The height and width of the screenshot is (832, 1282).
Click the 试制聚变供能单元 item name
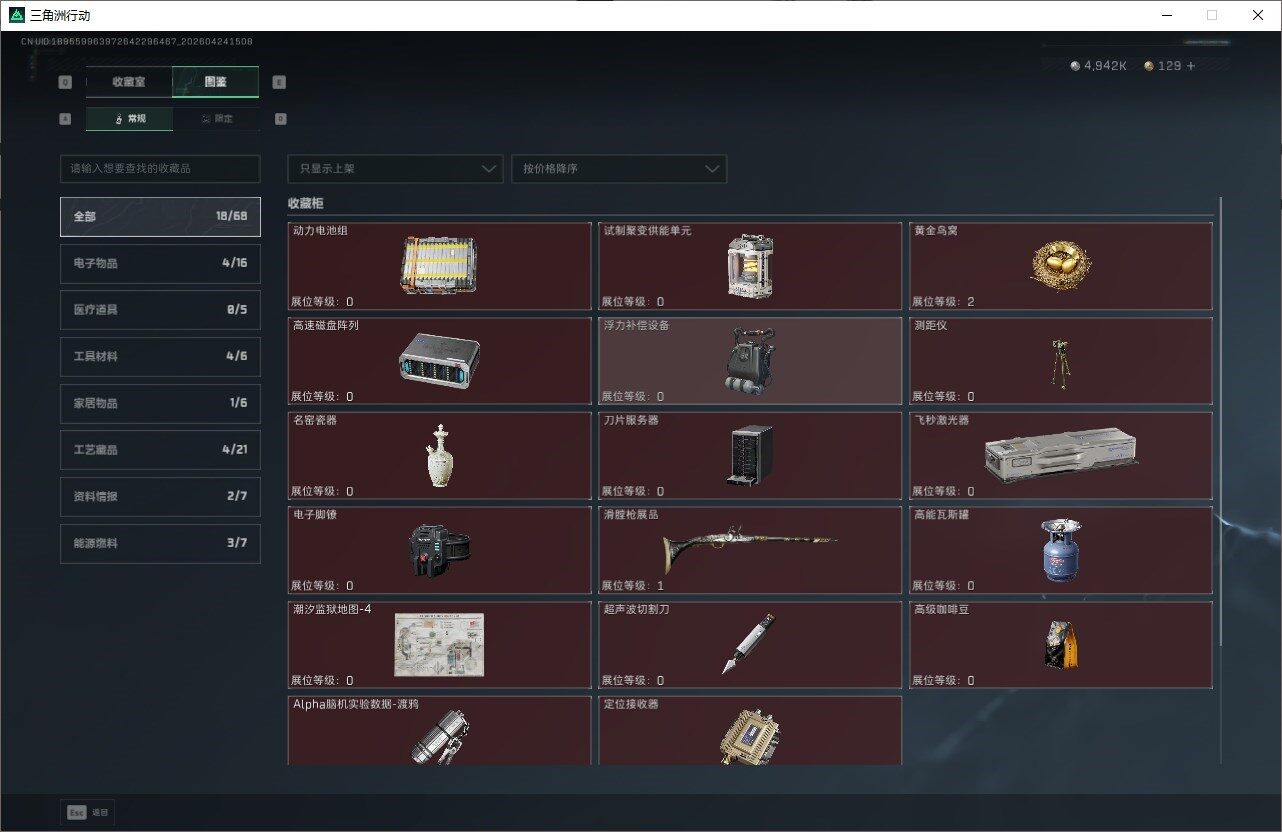(647, 231)
